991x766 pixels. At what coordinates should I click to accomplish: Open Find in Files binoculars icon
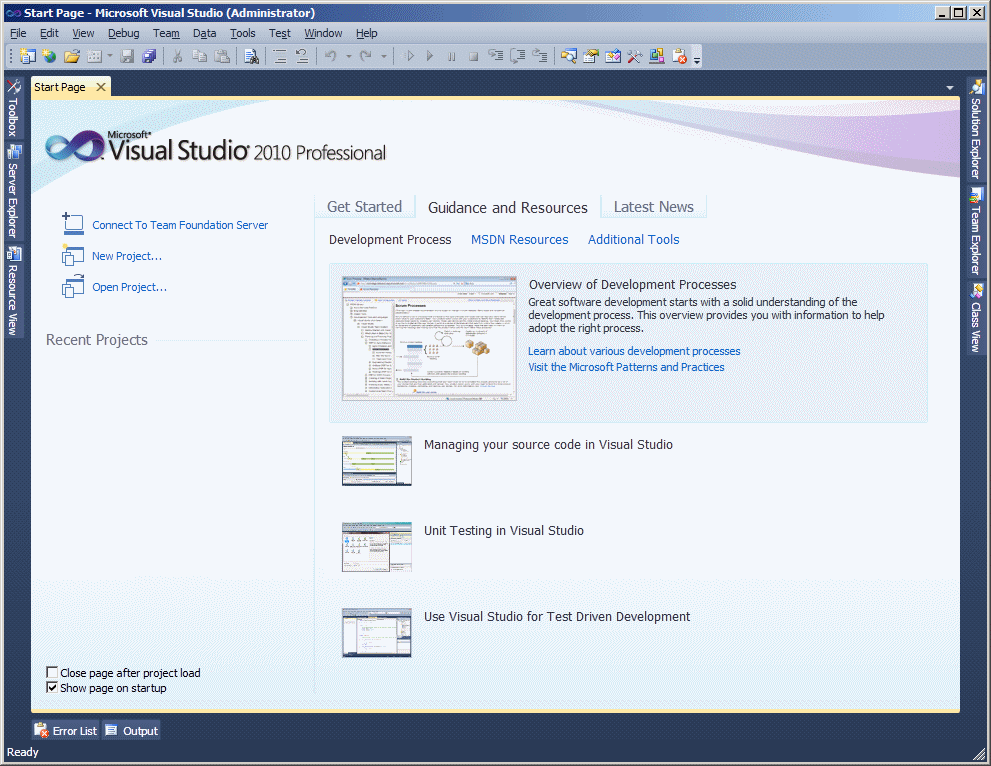[x=251, y=56]
